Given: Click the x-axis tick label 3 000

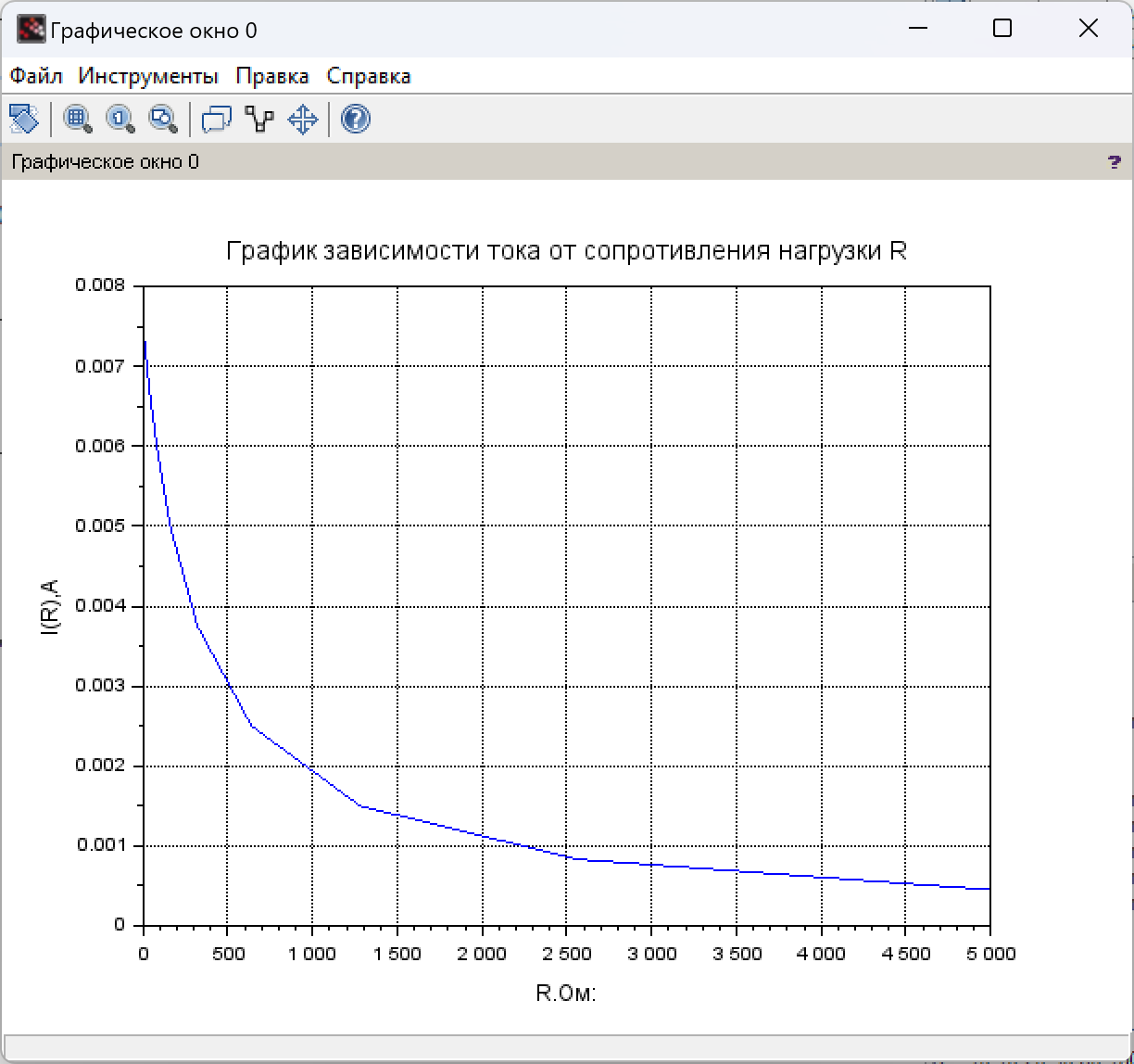Looking at the screenshot, I should (651, 955).
